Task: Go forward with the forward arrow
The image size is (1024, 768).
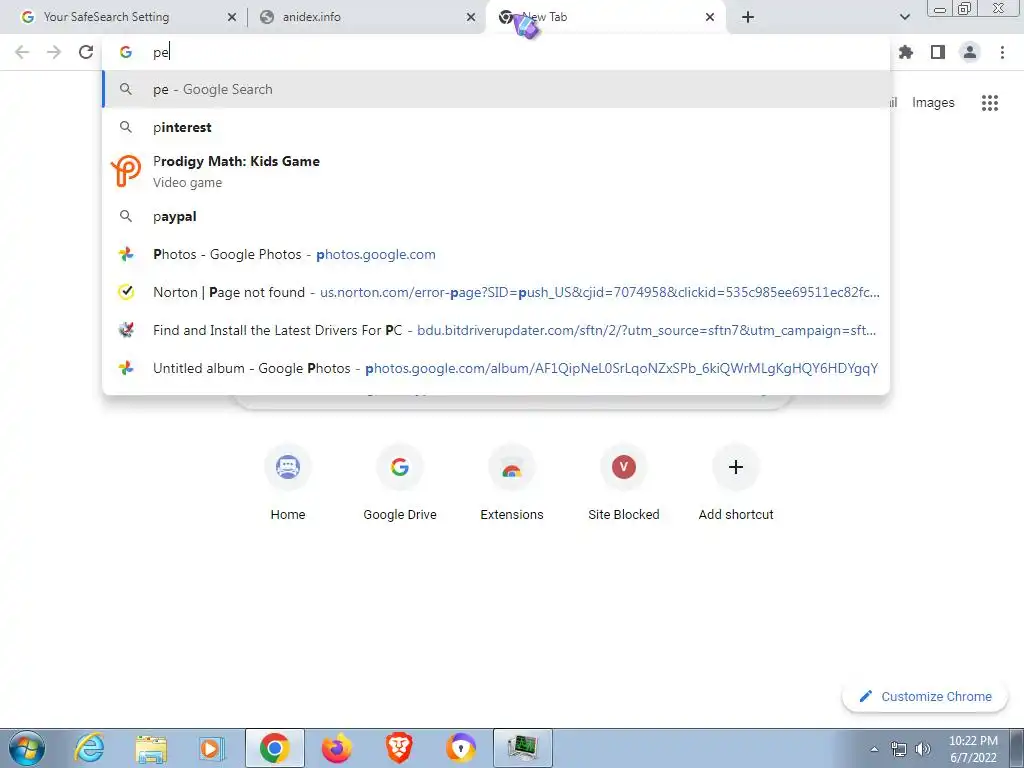Action: pyautogui.click(x=54, y=52)
